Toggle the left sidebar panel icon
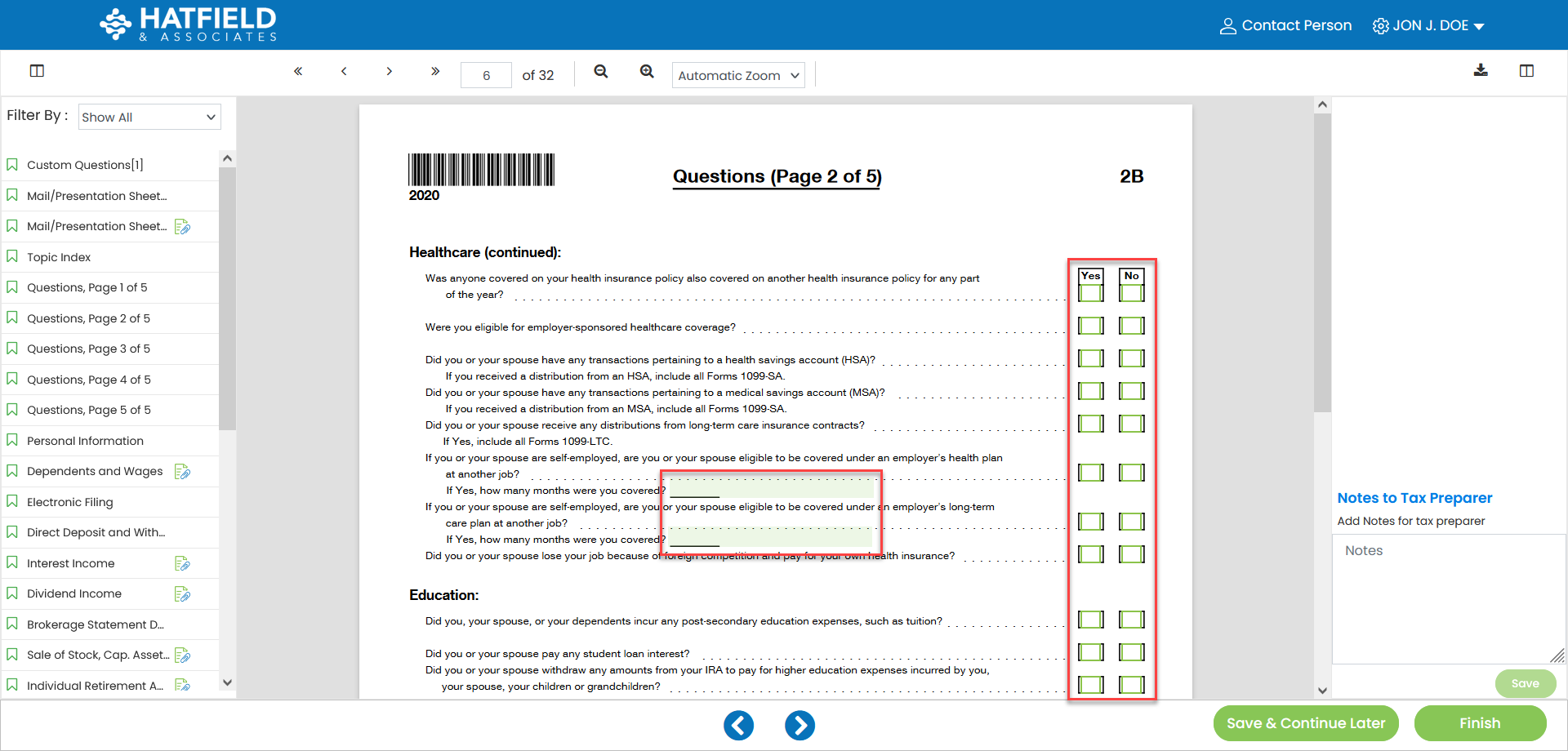This screenshot has height=751, width=1568. (37, 71)
